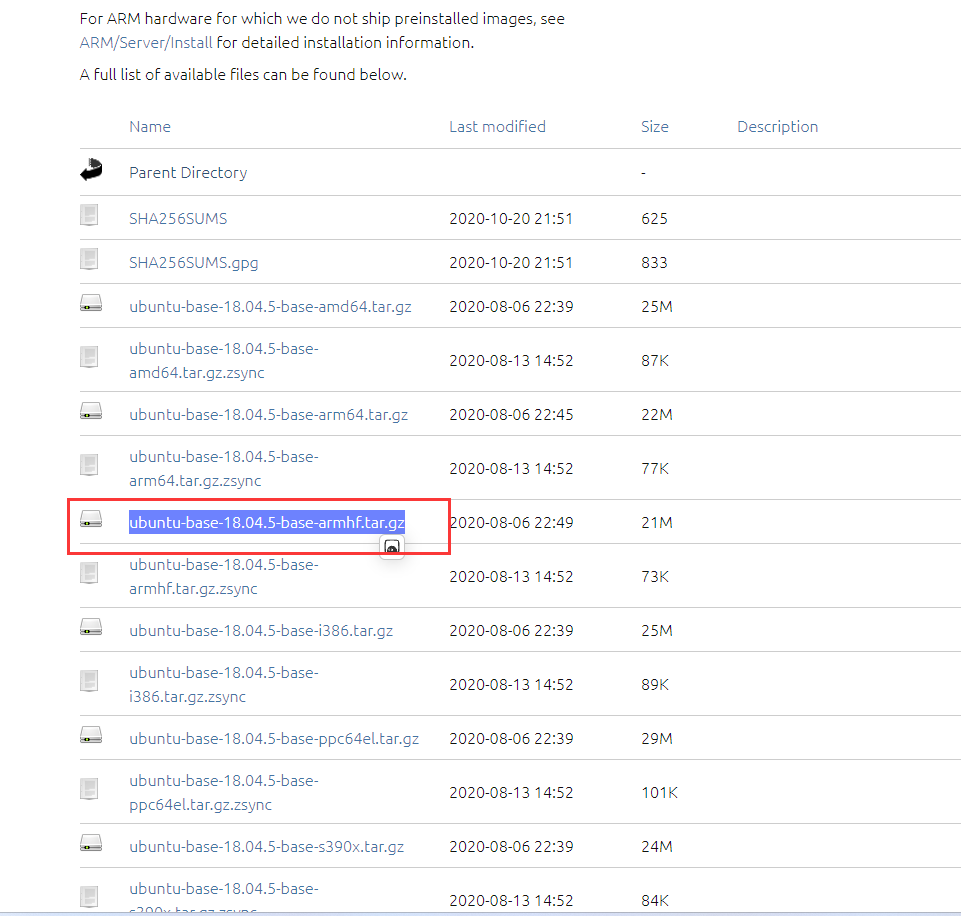
Task: Click the disk icon for s390x.tar.gz
Action: 91,843
